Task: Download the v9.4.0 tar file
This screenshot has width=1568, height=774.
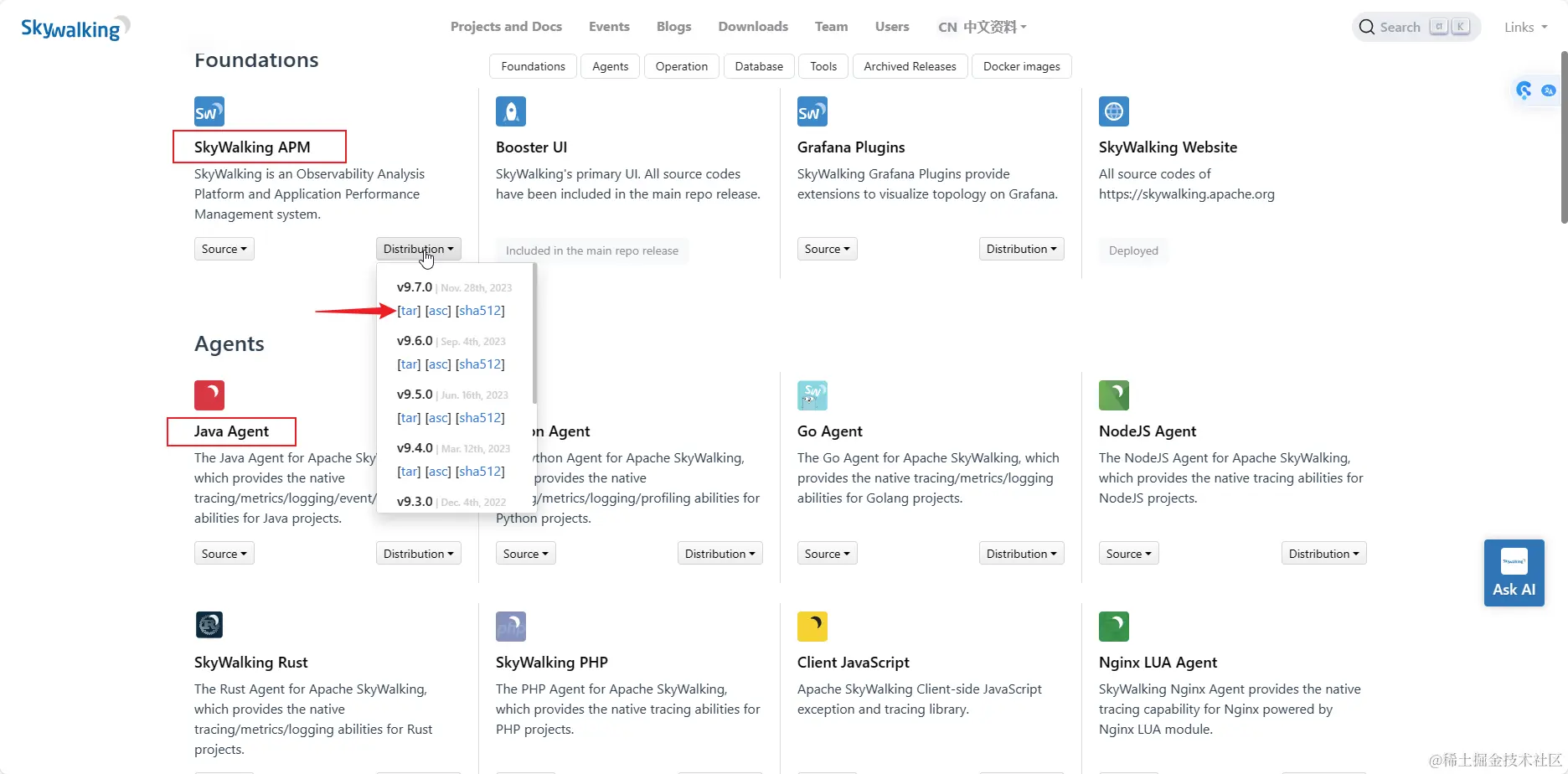Action: click(x=409, y=472)
